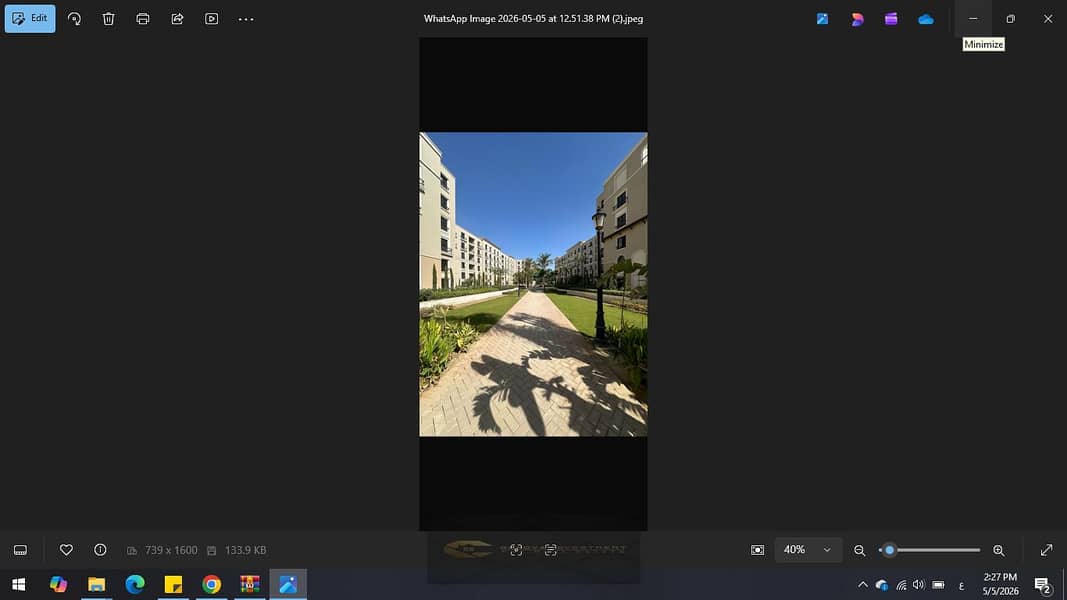This screenshot has width=1067, height=600.
Task: Mark photo as favorite with the heart
Action: click(66, 550)
